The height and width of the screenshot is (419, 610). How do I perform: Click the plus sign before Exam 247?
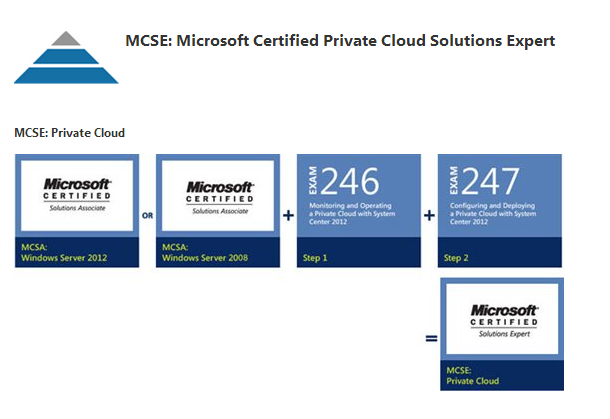click(x=429, y=215)
